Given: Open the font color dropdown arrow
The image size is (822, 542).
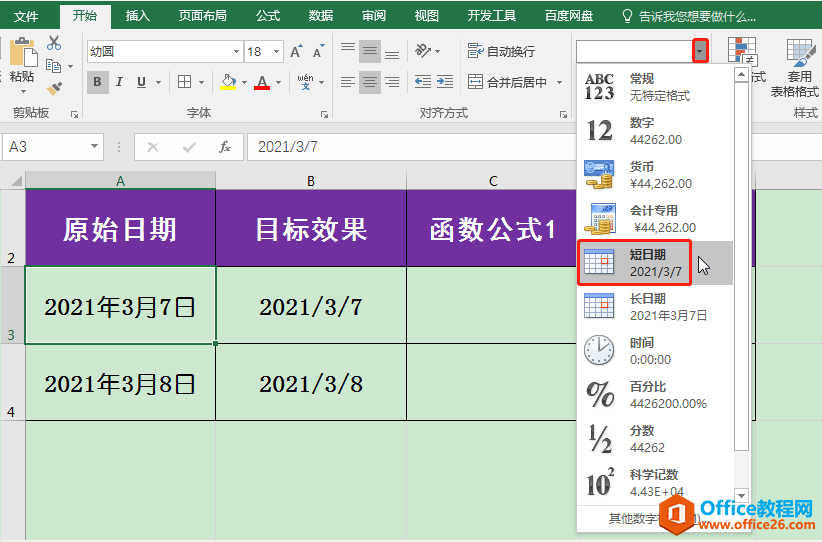Looking at the screenshot, I should point(278,82).
